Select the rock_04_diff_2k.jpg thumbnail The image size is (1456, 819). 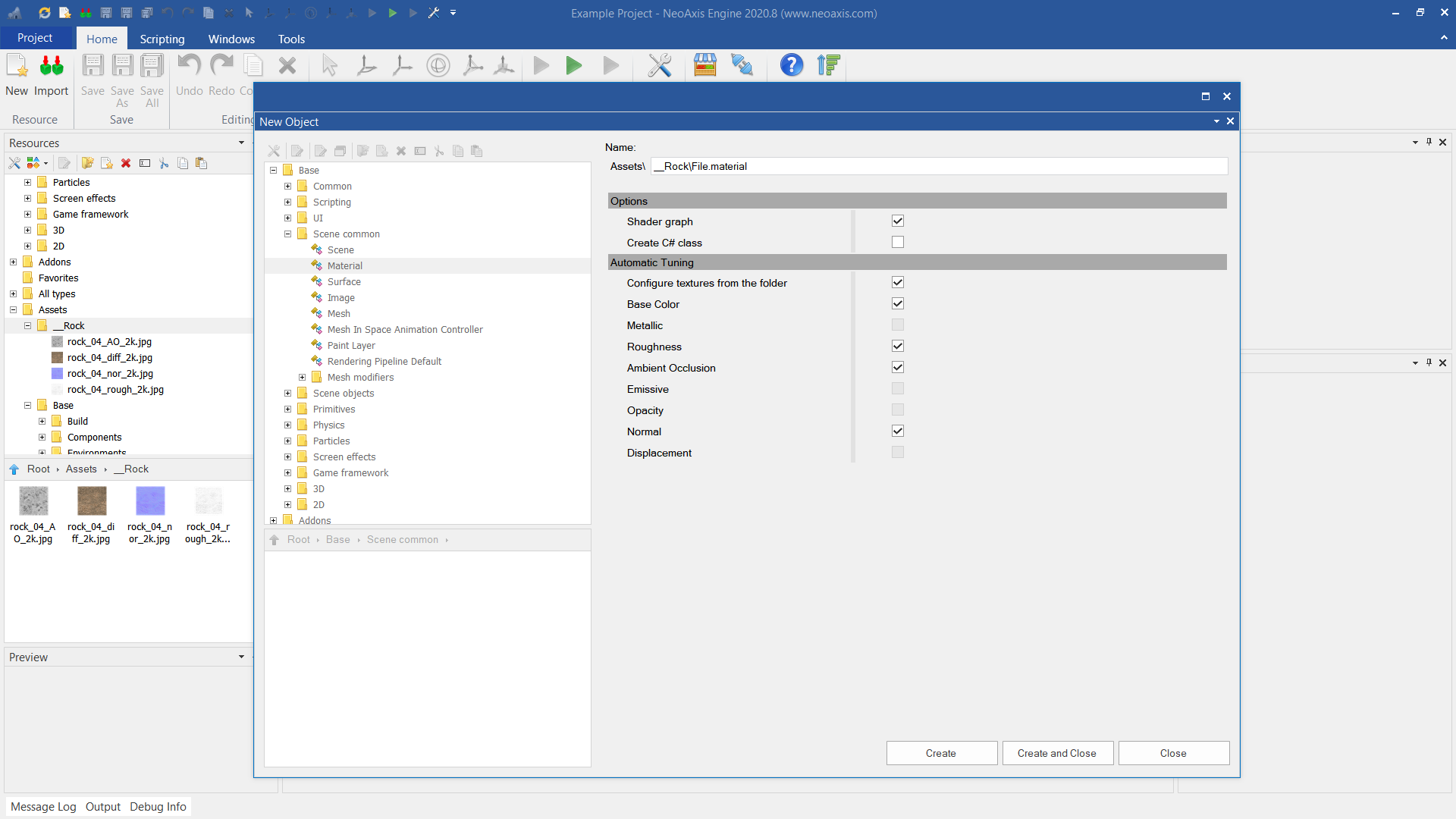pos(92,502)
